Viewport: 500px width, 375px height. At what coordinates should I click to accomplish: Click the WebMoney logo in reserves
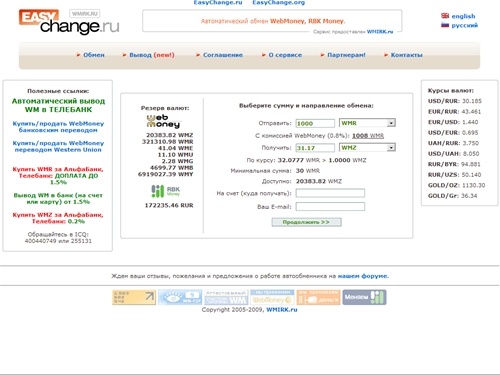[x=163, y=121]
